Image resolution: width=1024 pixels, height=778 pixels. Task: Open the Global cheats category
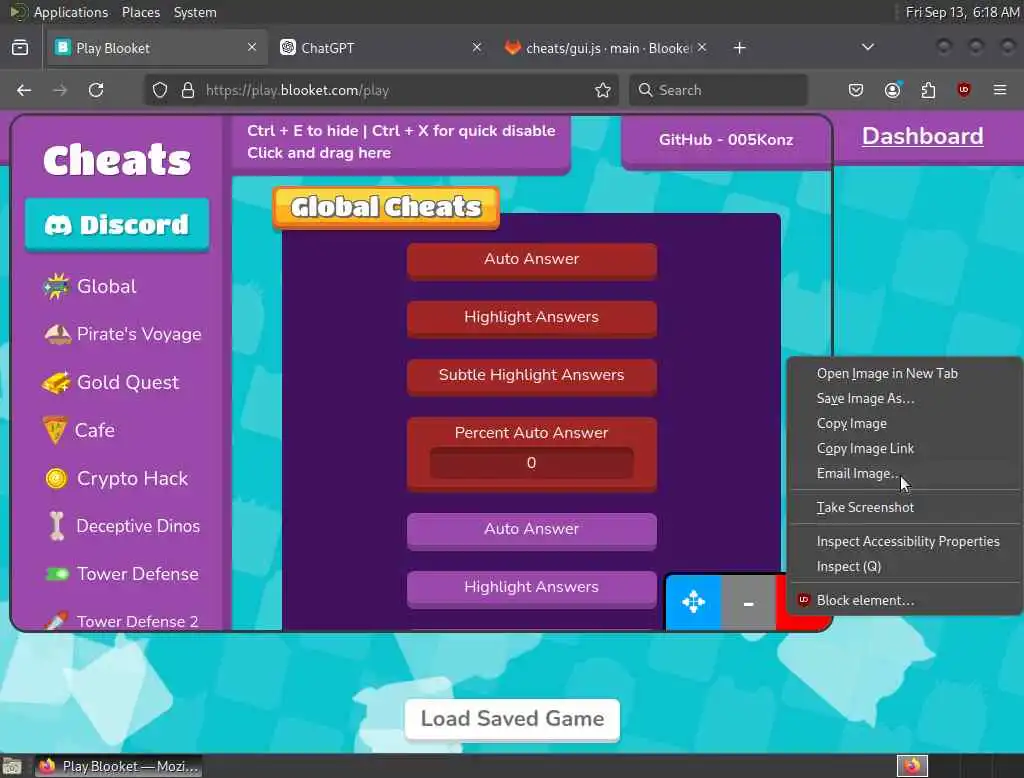click(89, 286)
